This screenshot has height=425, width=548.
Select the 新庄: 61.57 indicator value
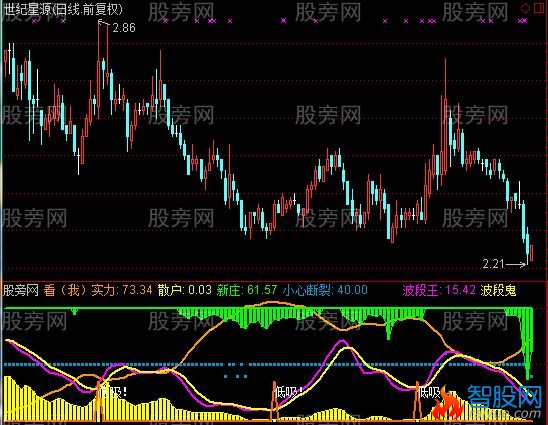click(x=247, y=290)
